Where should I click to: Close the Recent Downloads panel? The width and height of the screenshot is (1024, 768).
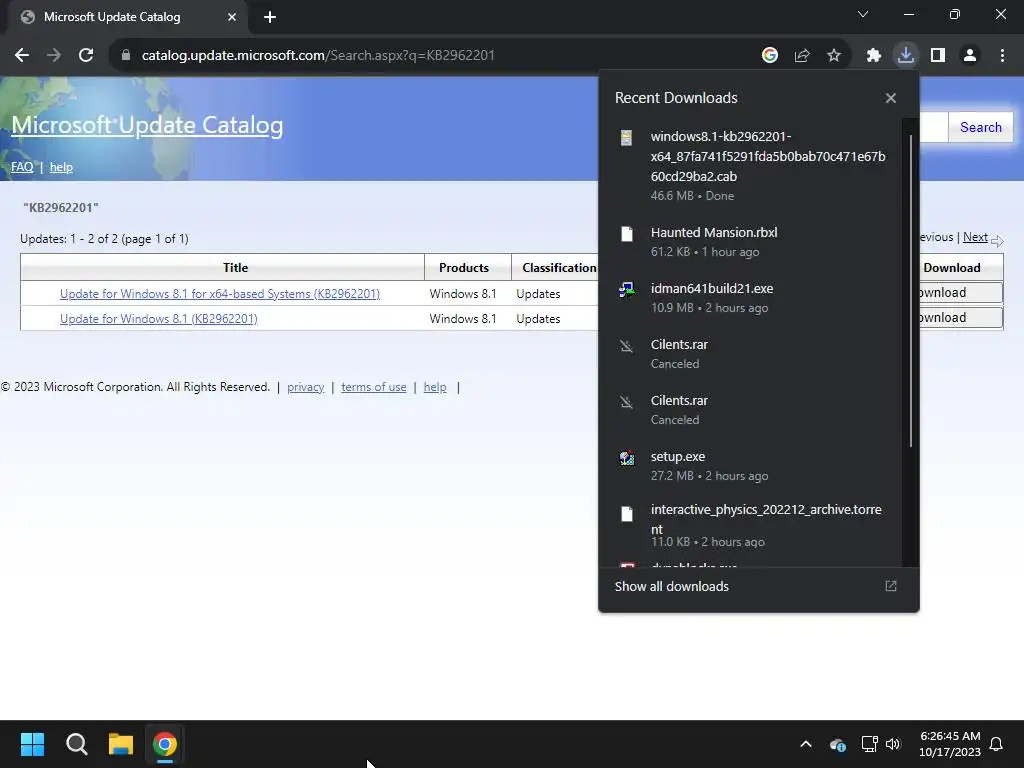tap(891, 98)
